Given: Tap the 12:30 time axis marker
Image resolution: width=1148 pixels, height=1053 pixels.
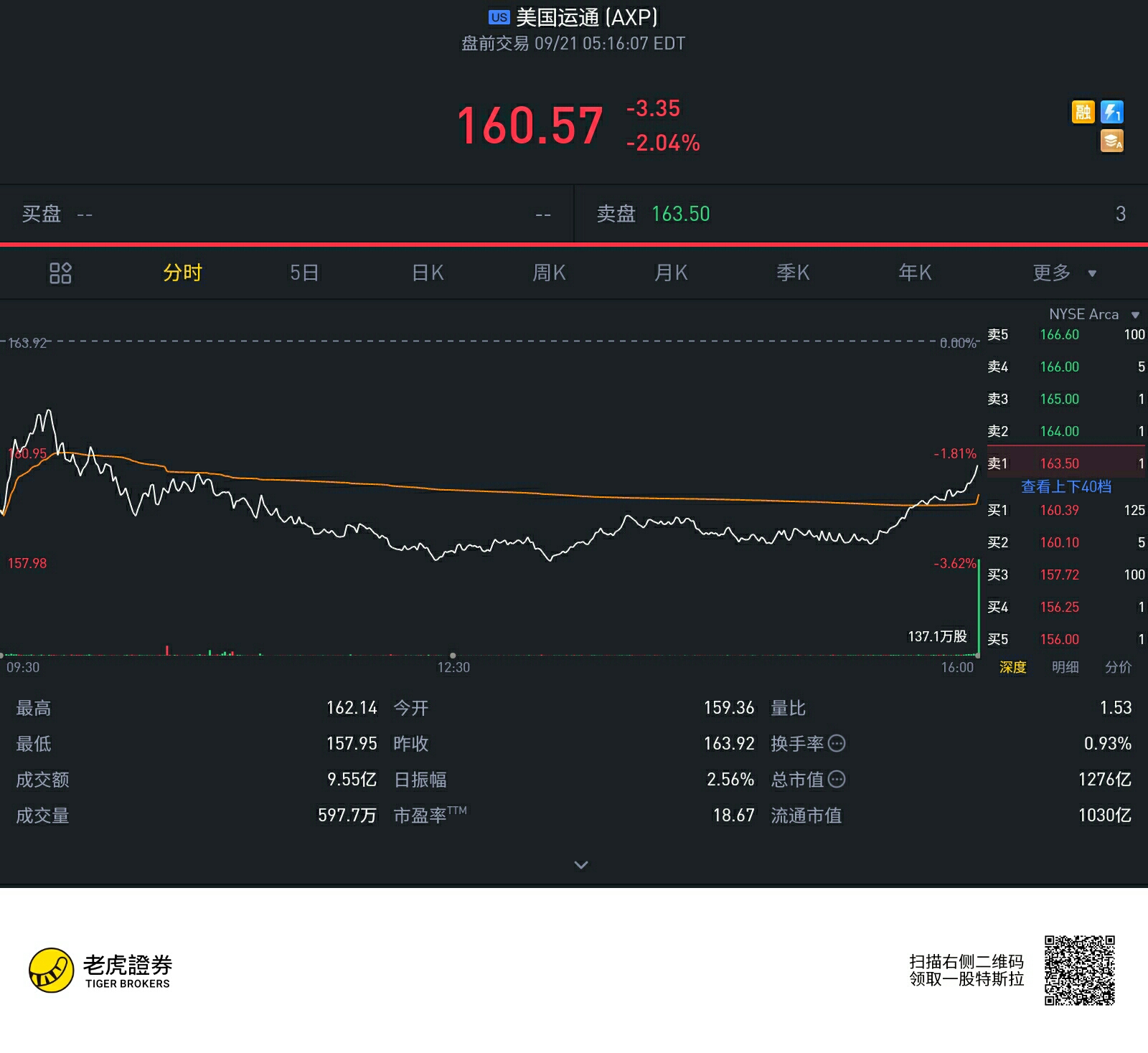Looking at the screenshot, I should [x=453, y=667].
